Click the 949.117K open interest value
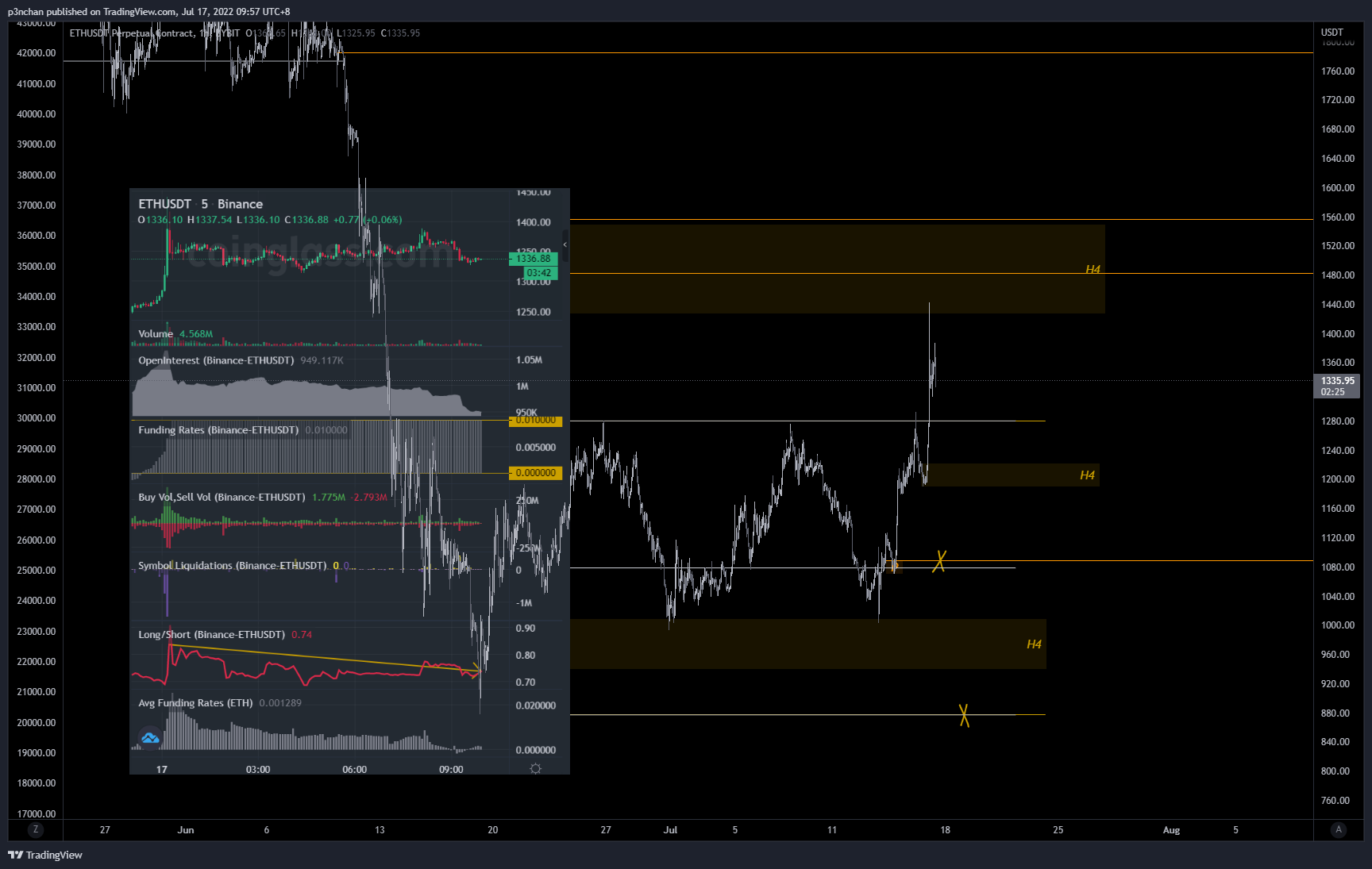This screenshot has width=1372, height=869. 322,360
